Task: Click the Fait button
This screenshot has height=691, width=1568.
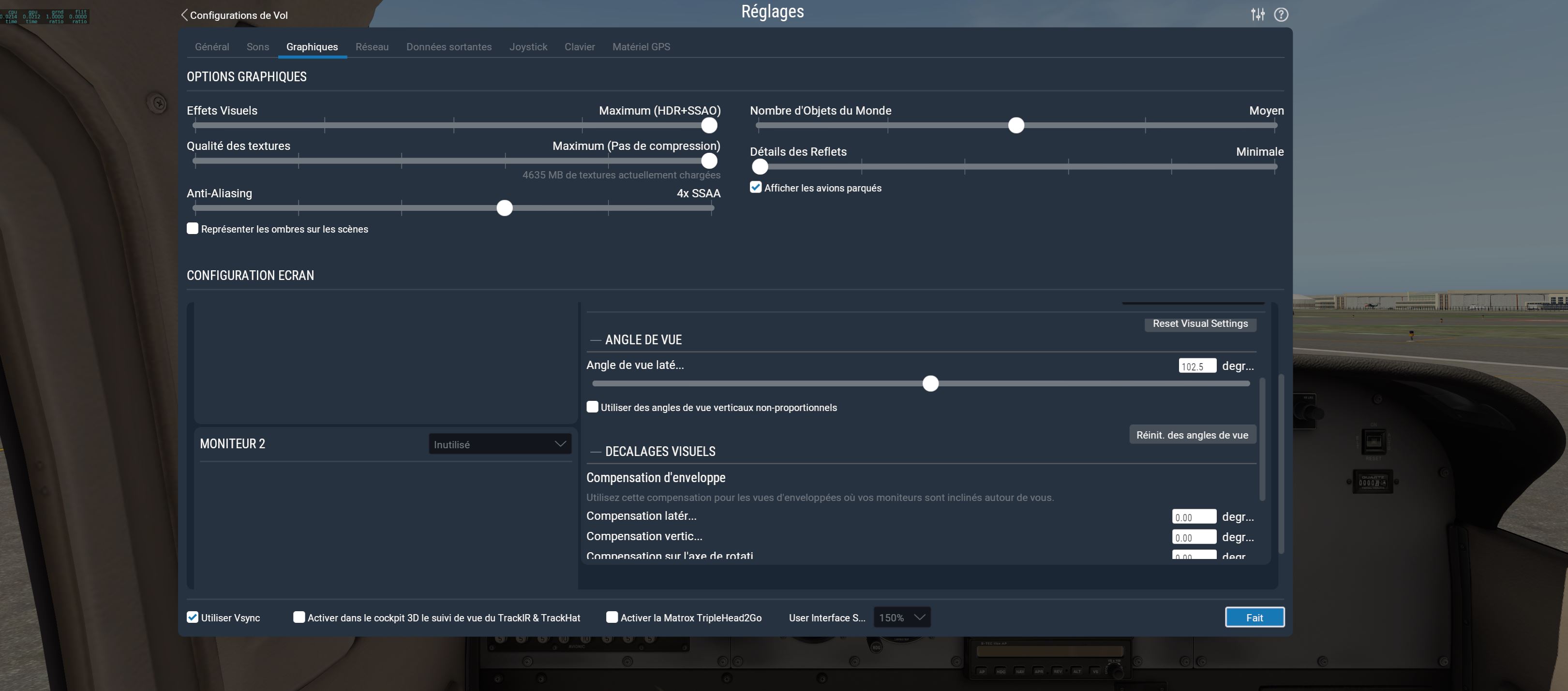Action: point(1254,617)
